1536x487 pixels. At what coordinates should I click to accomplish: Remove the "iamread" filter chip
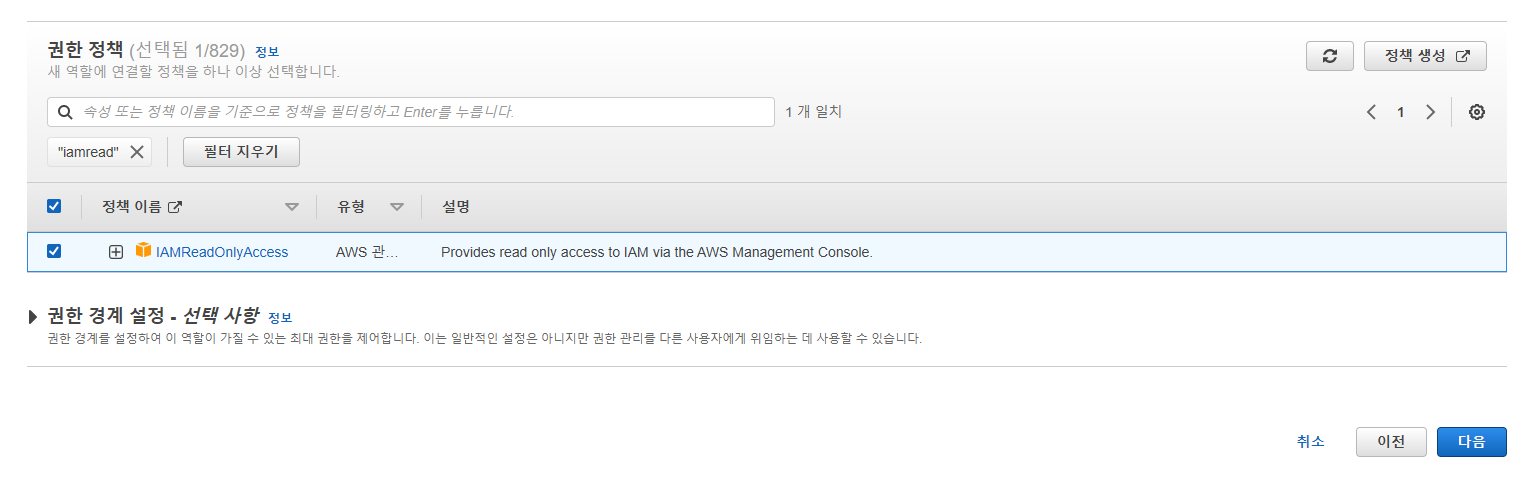[x=137, y=152]
